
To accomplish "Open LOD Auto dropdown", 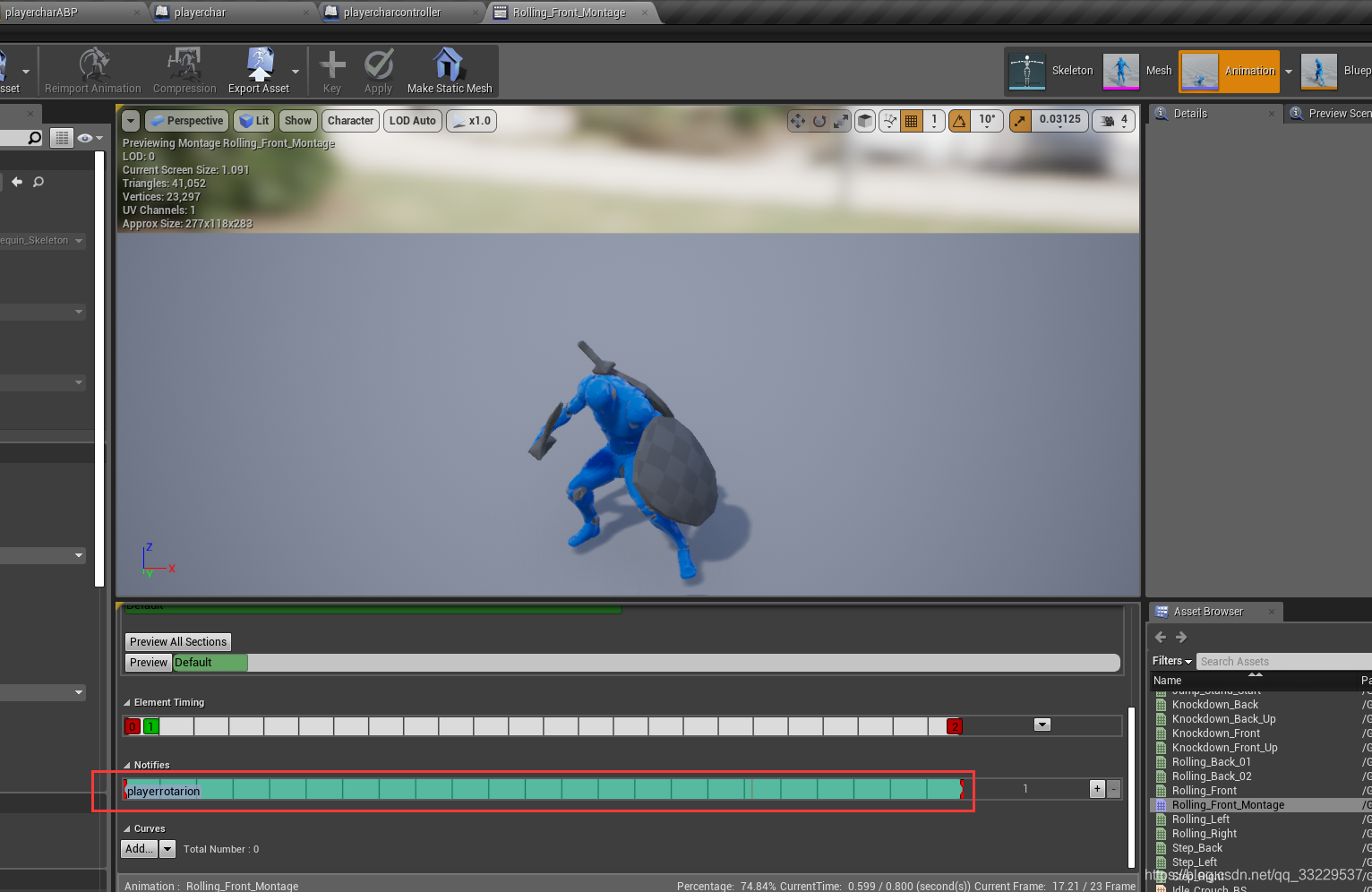I will click(413, 121).
